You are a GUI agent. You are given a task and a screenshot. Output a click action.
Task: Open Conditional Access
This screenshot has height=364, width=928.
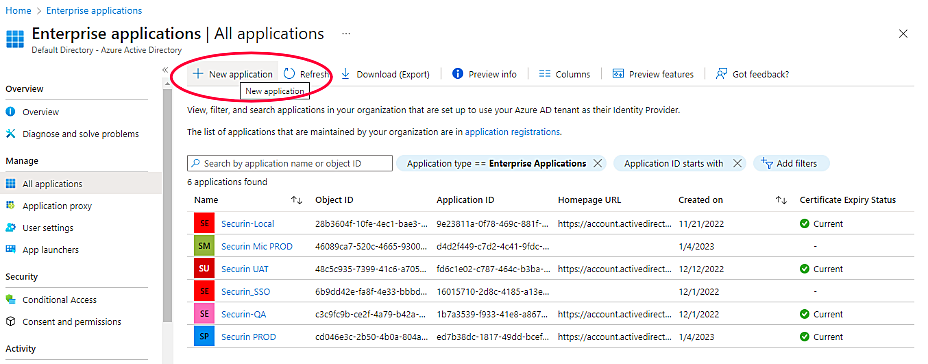(x=59, y=299)
